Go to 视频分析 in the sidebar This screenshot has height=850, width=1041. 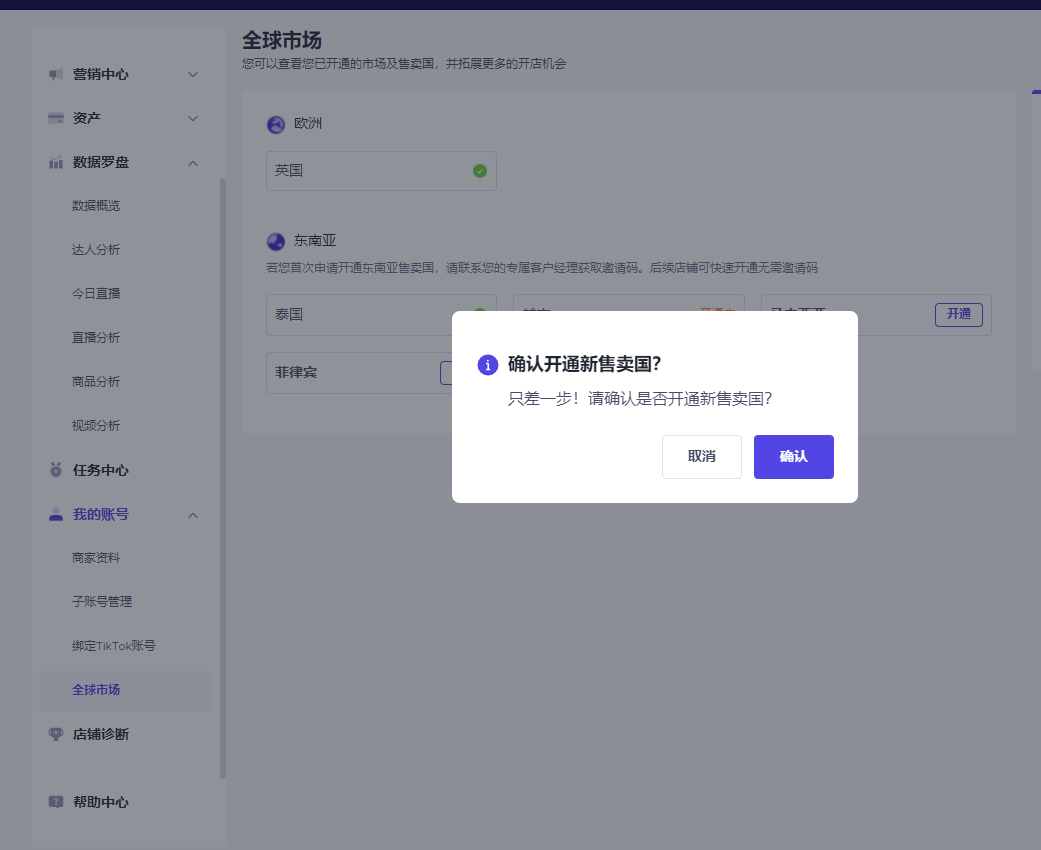[x=96, y=426]
